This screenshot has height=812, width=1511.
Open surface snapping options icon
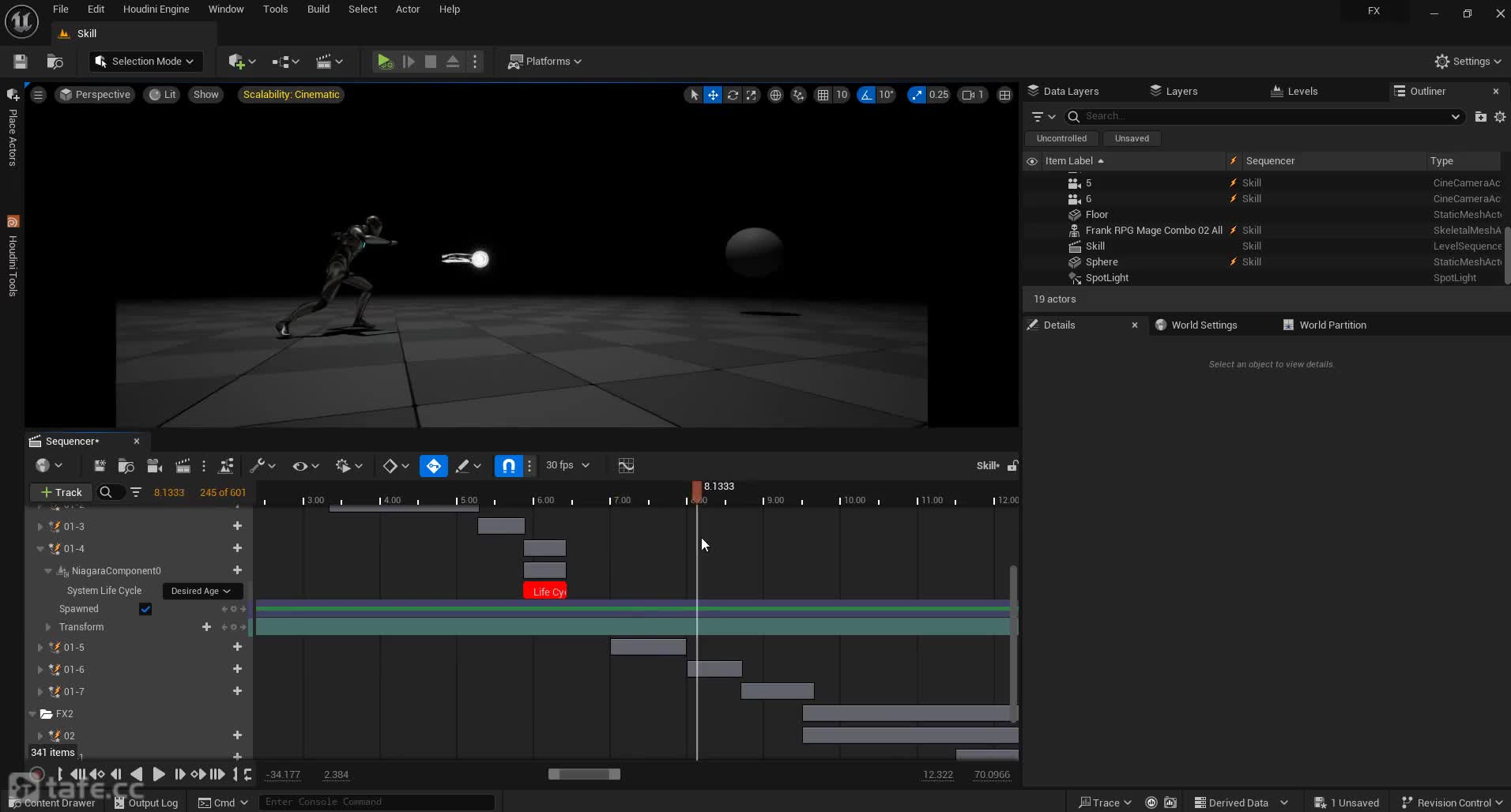pos(799,95)
